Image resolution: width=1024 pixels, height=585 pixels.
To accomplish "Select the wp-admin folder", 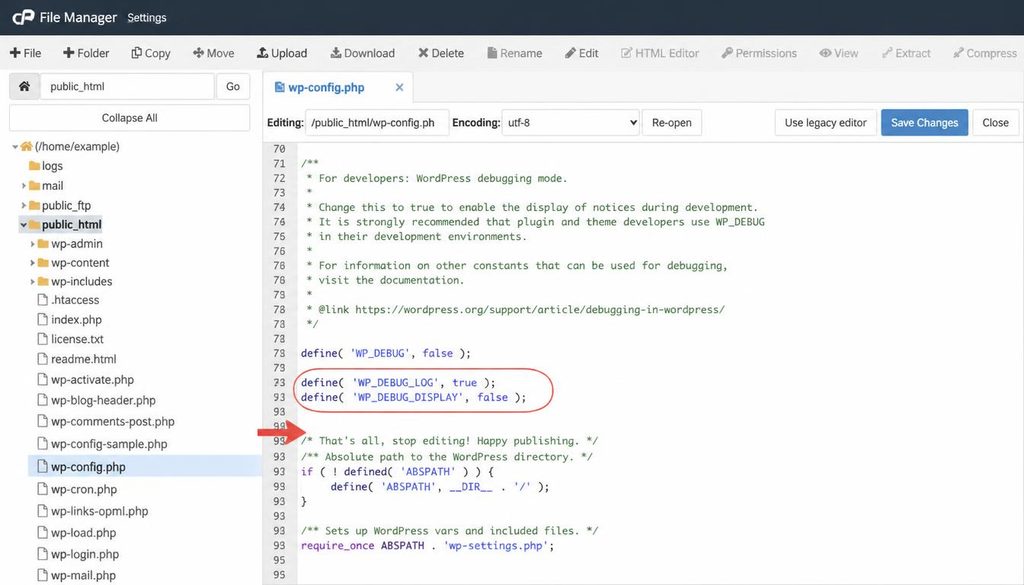I will point(71,244).
